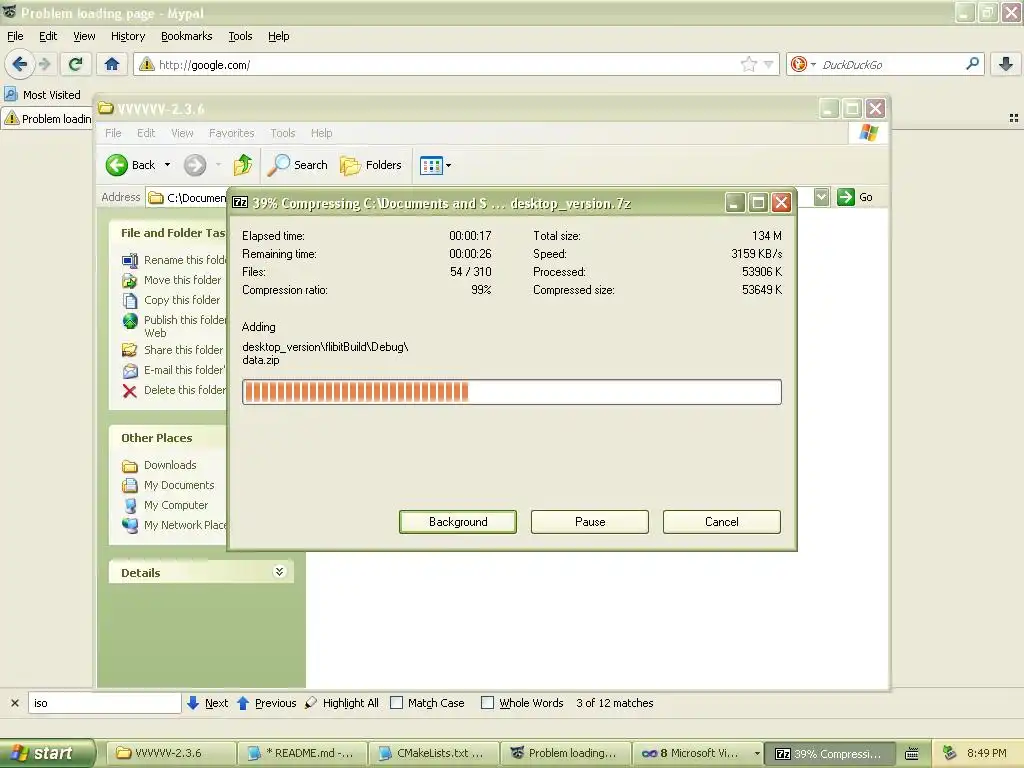
Task: Open the Mypal downloads arrow button
Action: tap(1006, 64)
